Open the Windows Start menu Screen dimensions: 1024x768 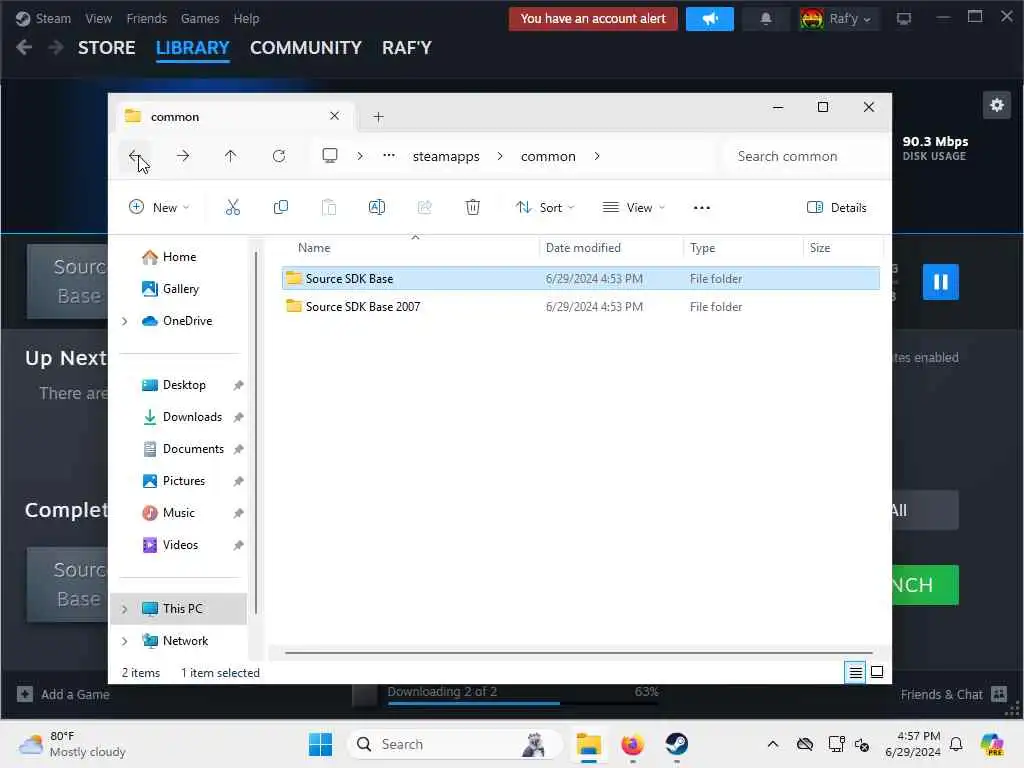coord(320,744)
